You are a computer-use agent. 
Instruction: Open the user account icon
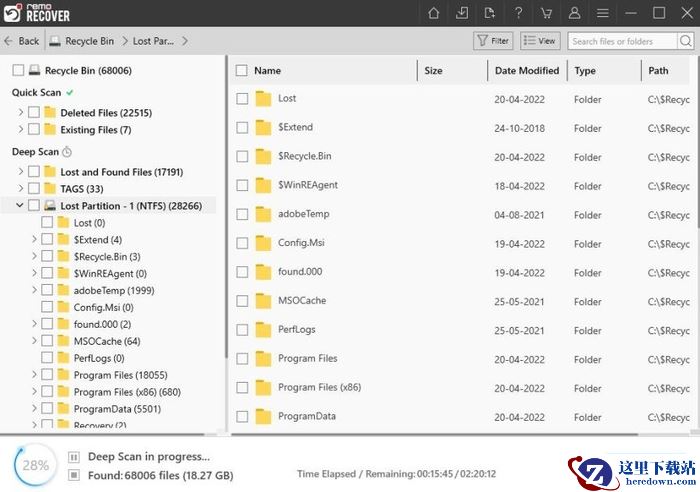575,13
